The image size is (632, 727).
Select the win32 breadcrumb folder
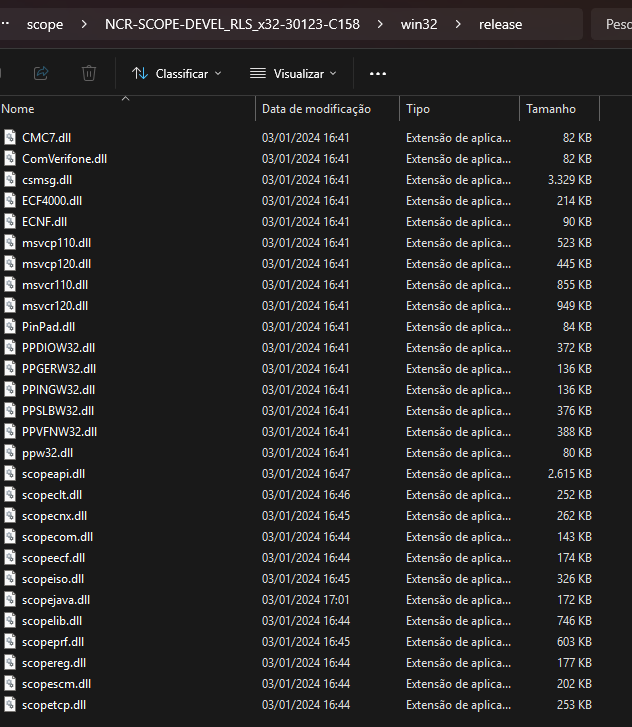pos(419,24)
